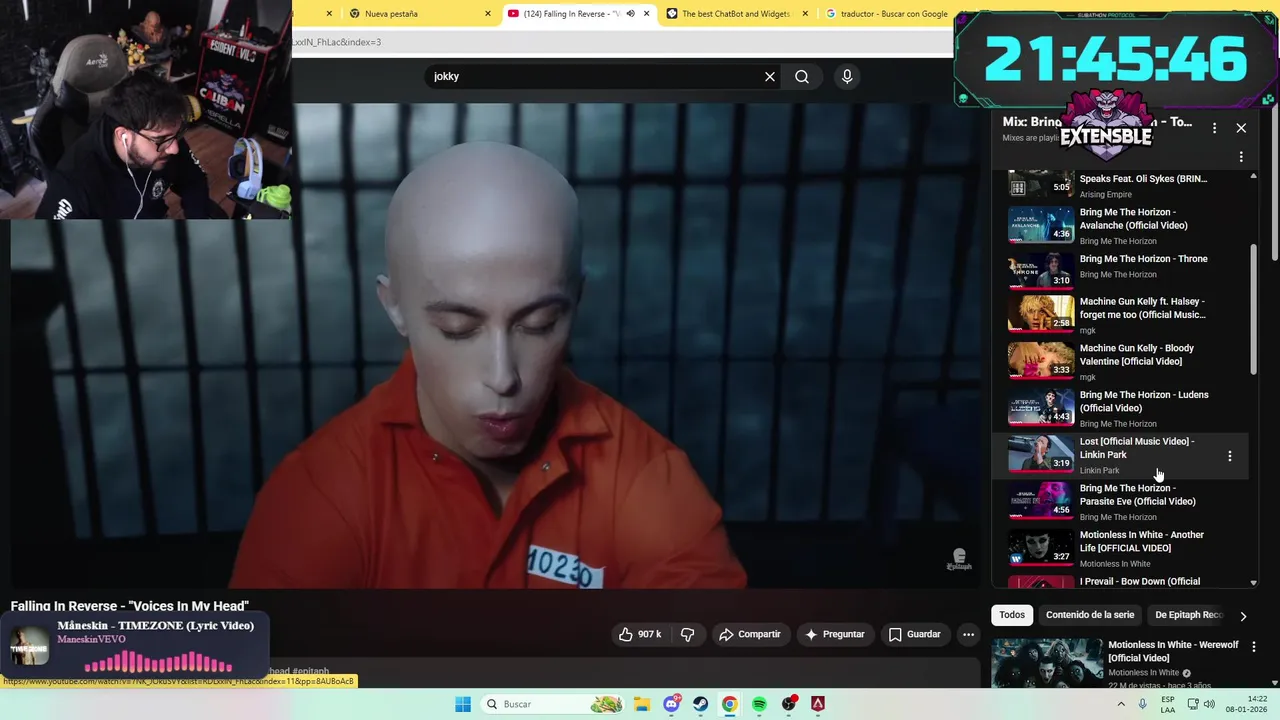Play Parasite Eve (Official Video) entry
The width and height of the screenshot is (1280, 720).
click(1120, 502)
